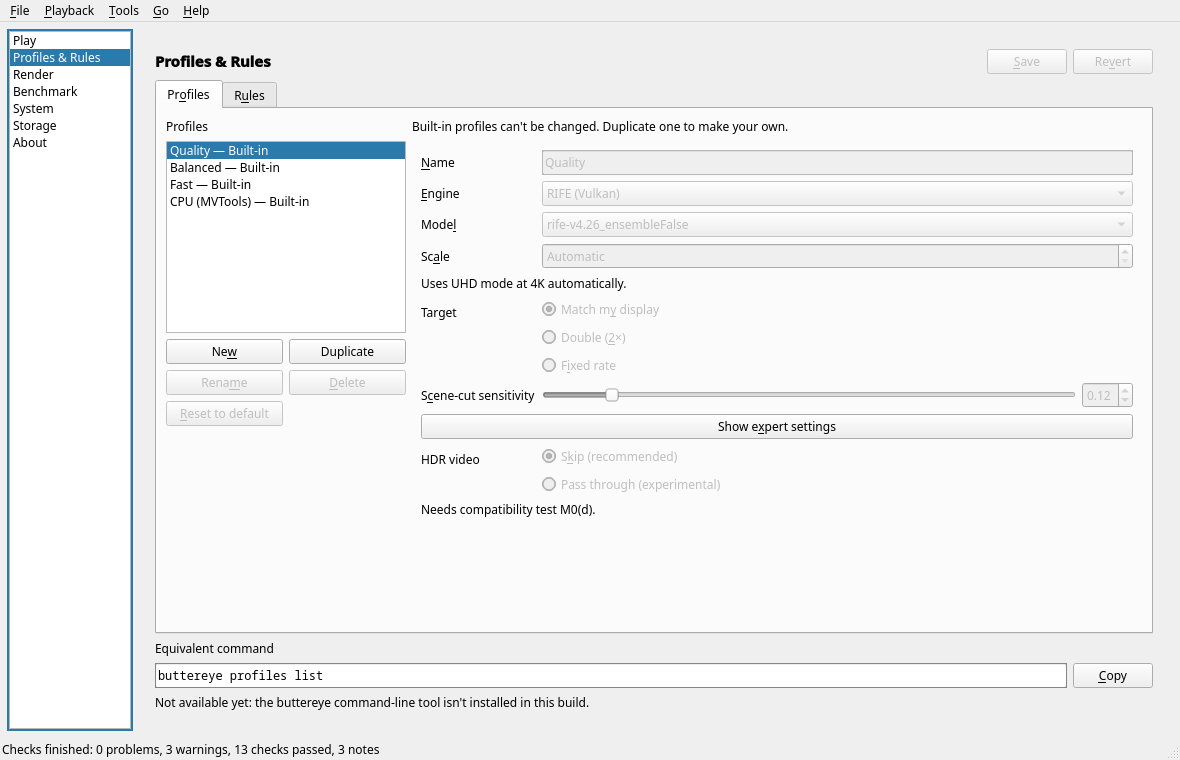Click the window resize grip in corner
The height and width of the screenshot is (760, 1180).
pyautogui.click(x=1172, y=753)
